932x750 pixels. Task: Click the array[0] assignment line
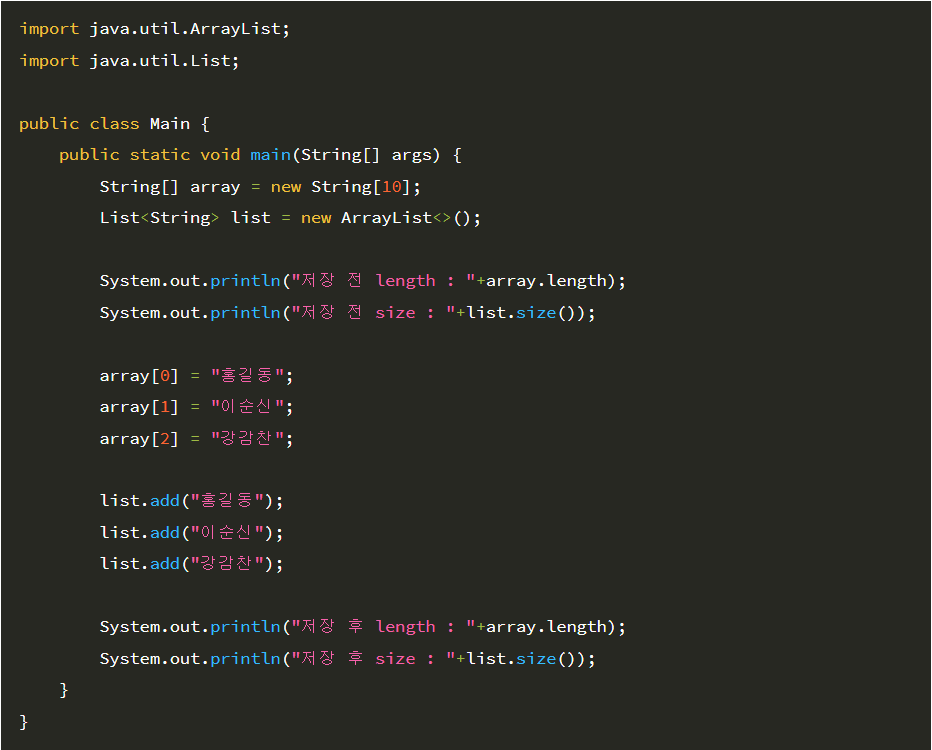[x=196, y=376]
